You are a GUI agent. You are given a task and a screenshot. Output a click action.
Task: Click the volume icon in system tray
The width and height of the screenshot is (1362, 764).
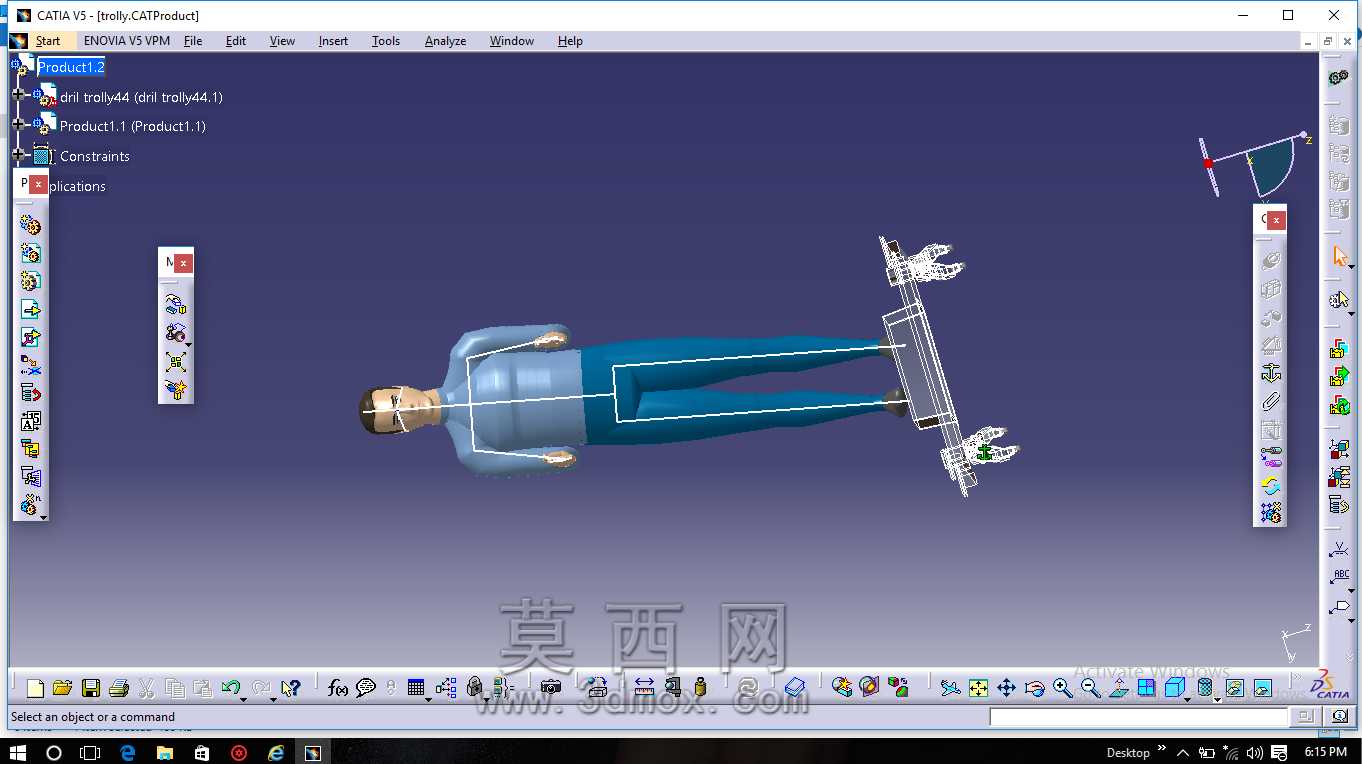(1254, 752)
